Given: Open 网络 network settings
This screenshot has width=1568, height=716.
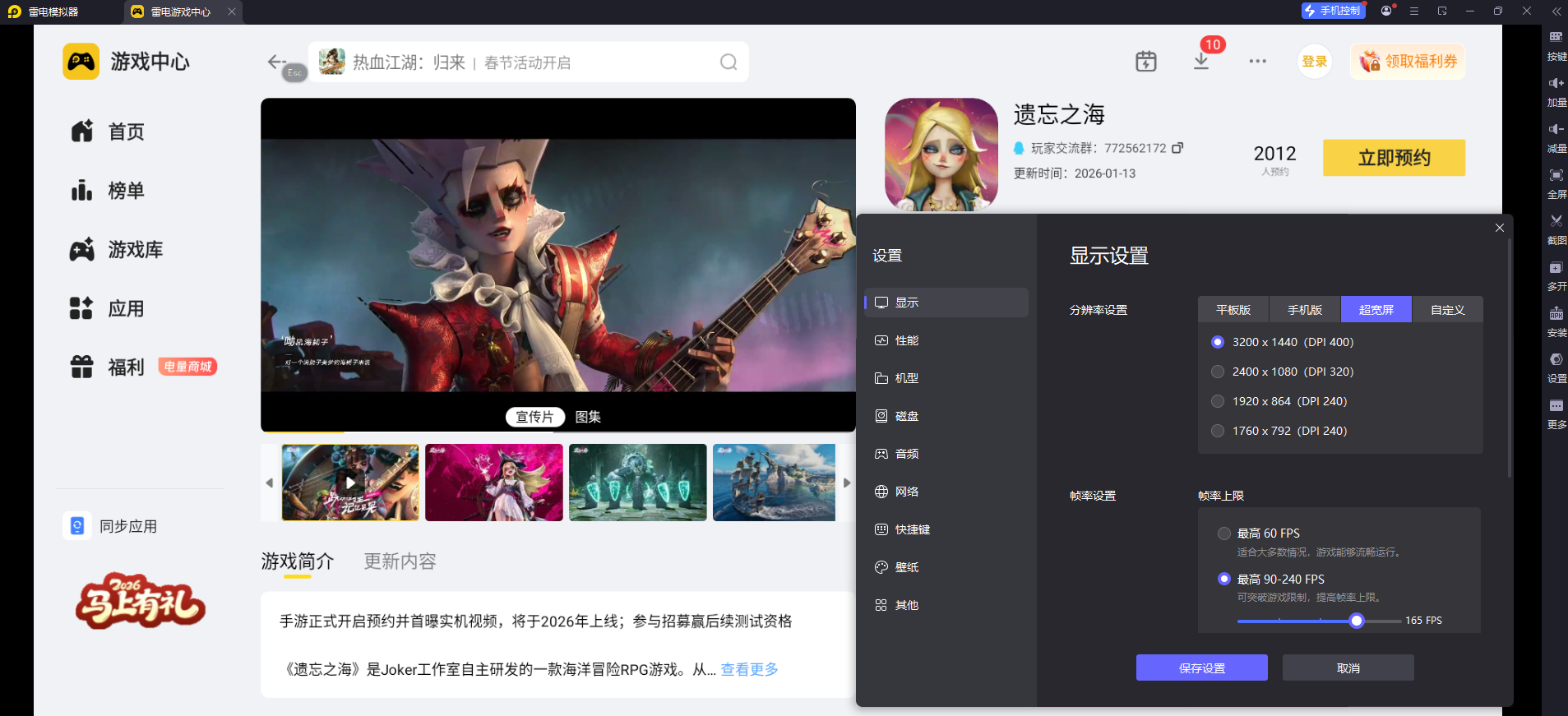Looking at the screenshot, I should 946,492.
